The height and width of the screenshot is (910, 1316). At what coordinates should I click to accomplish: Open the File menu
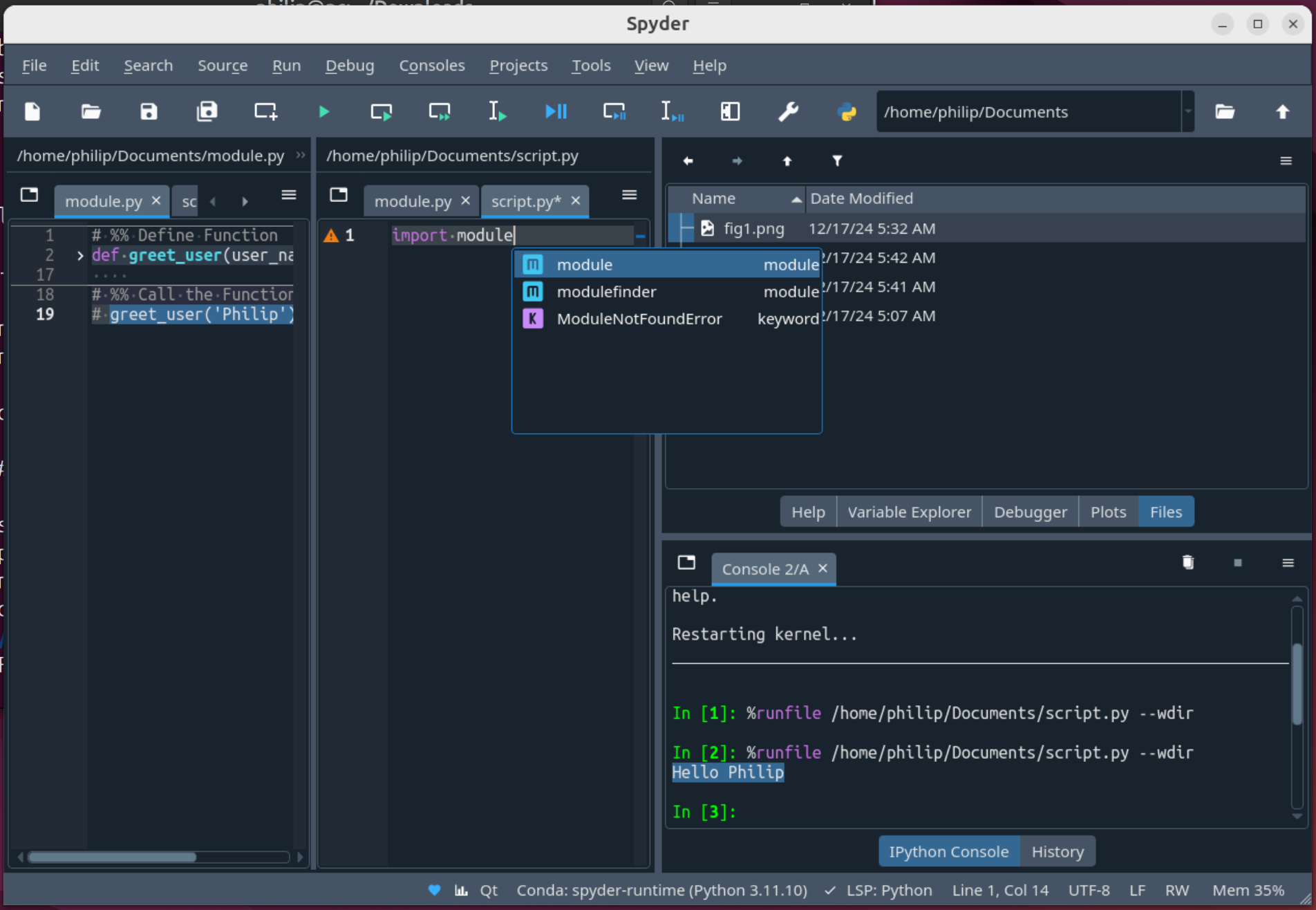coord(35,66)
